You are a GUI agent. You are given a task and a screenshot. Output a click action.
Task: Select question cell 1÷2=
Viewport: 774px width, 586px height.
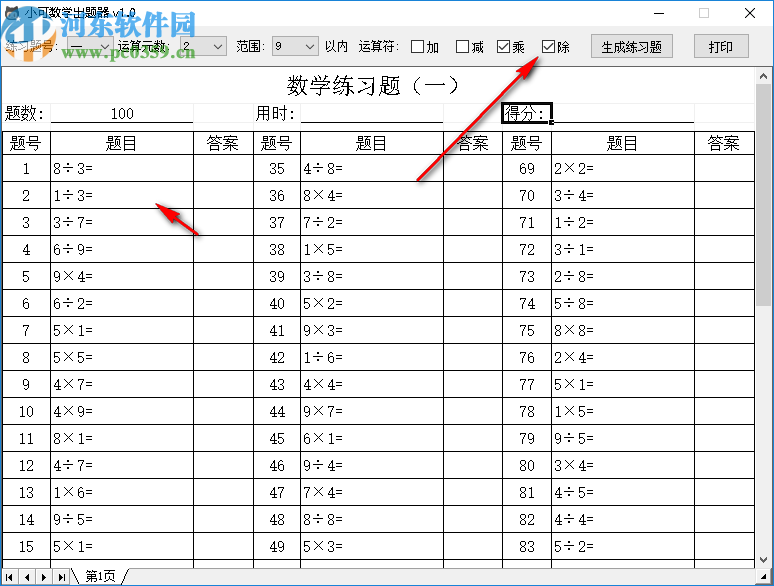click(x=623, y=222)
